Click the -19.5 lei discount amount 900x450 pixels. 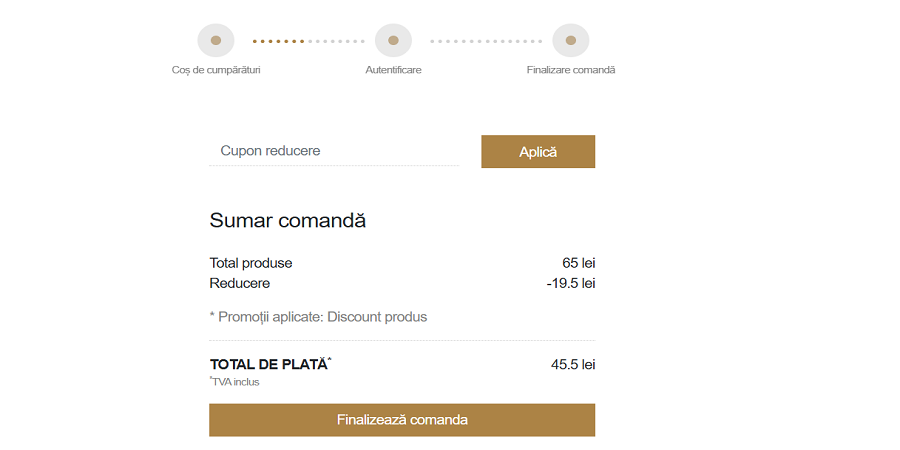pyautogui.click(x=570, y=283)
